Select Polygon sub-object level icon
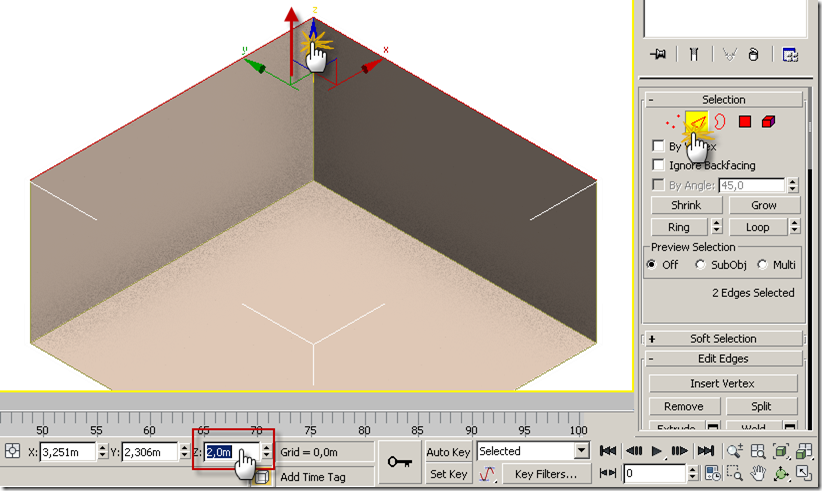Viewport: 822px width, 491px height. [x=744, y=122]
